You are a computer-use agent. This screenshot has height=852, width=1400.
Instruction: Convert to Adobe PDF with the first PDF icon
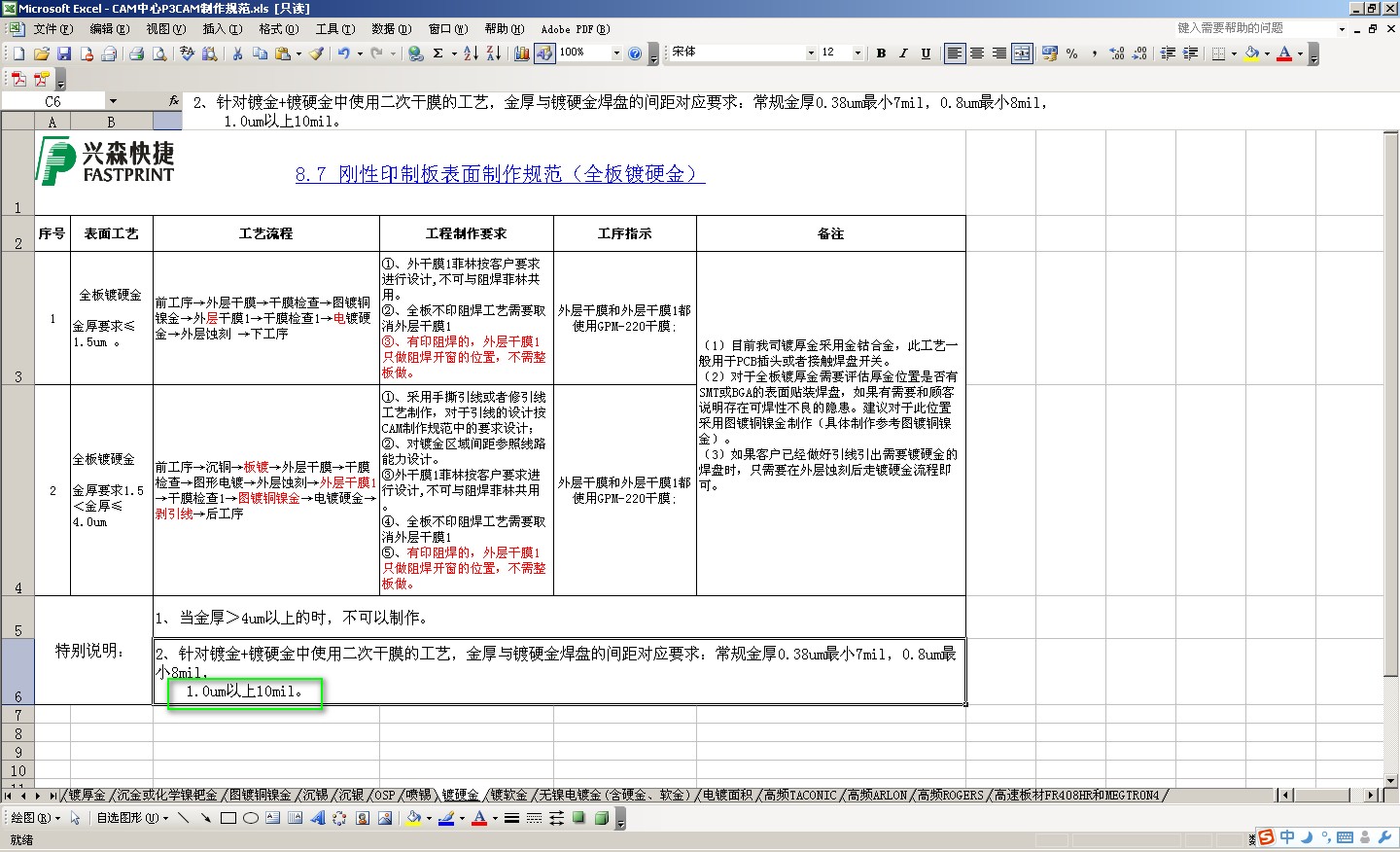point(18,79)
